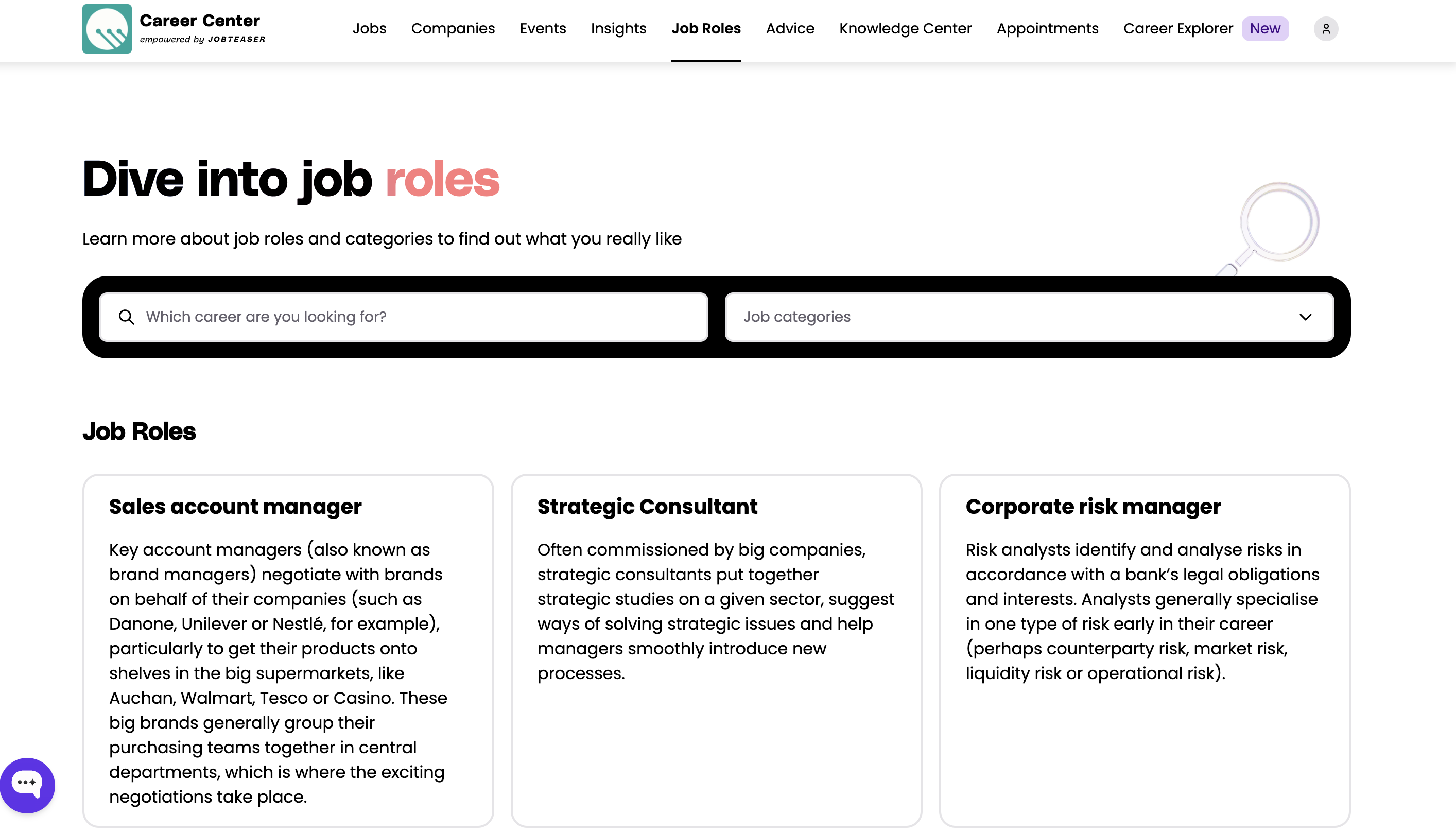Open the Strategic Consultant role card
Screen dimensions: 1456x832
(716, 650)
